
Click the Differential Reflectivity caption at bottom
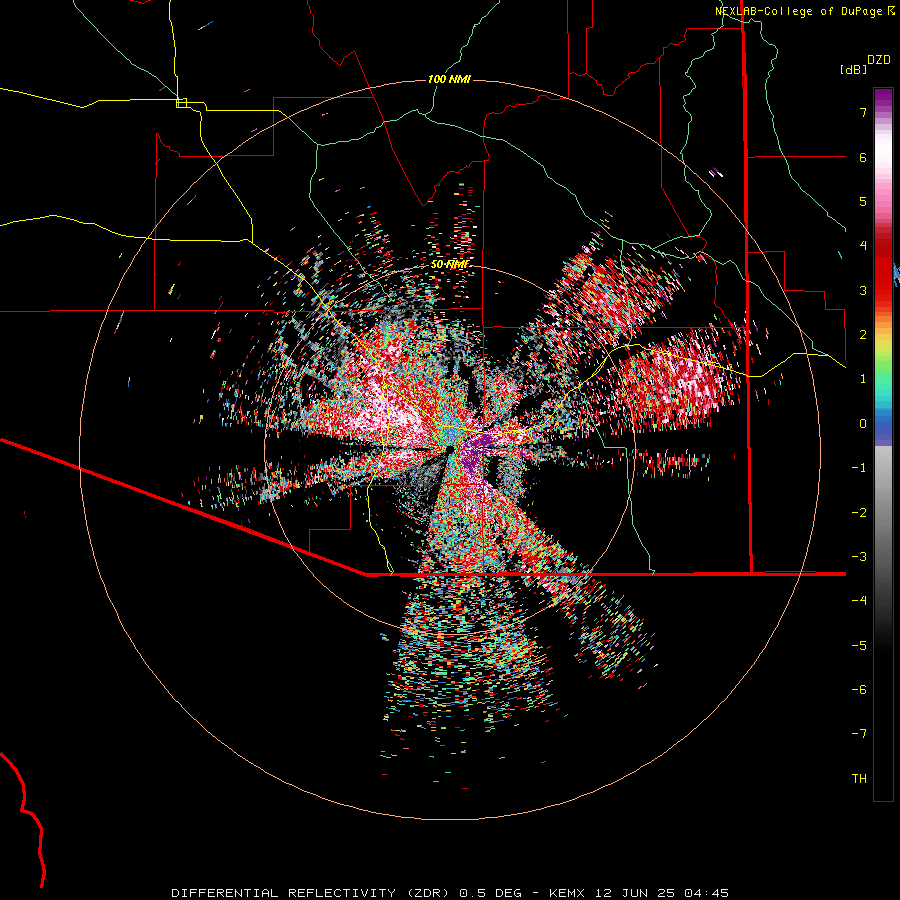click(x=450, y=893)
